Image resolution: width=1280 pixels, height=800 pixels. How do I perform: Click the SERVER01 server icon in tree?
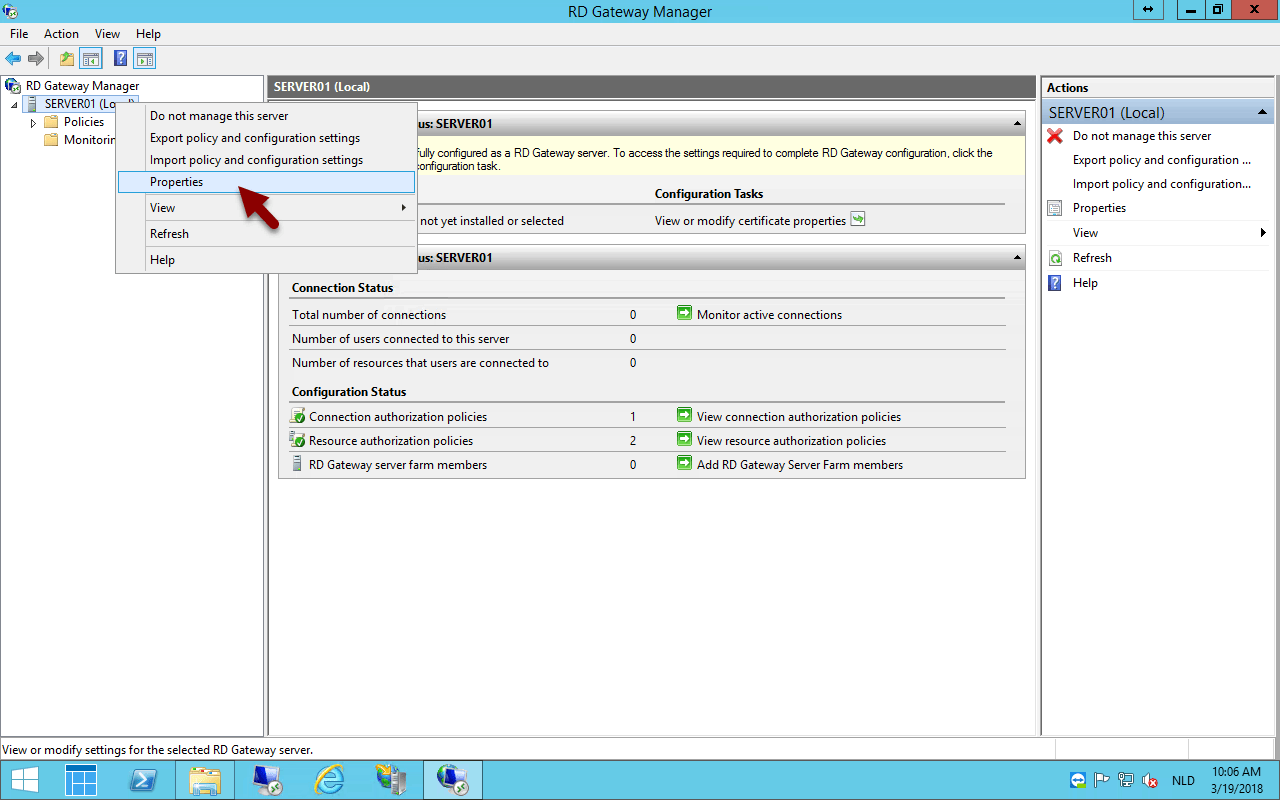(x=33, y=104)
